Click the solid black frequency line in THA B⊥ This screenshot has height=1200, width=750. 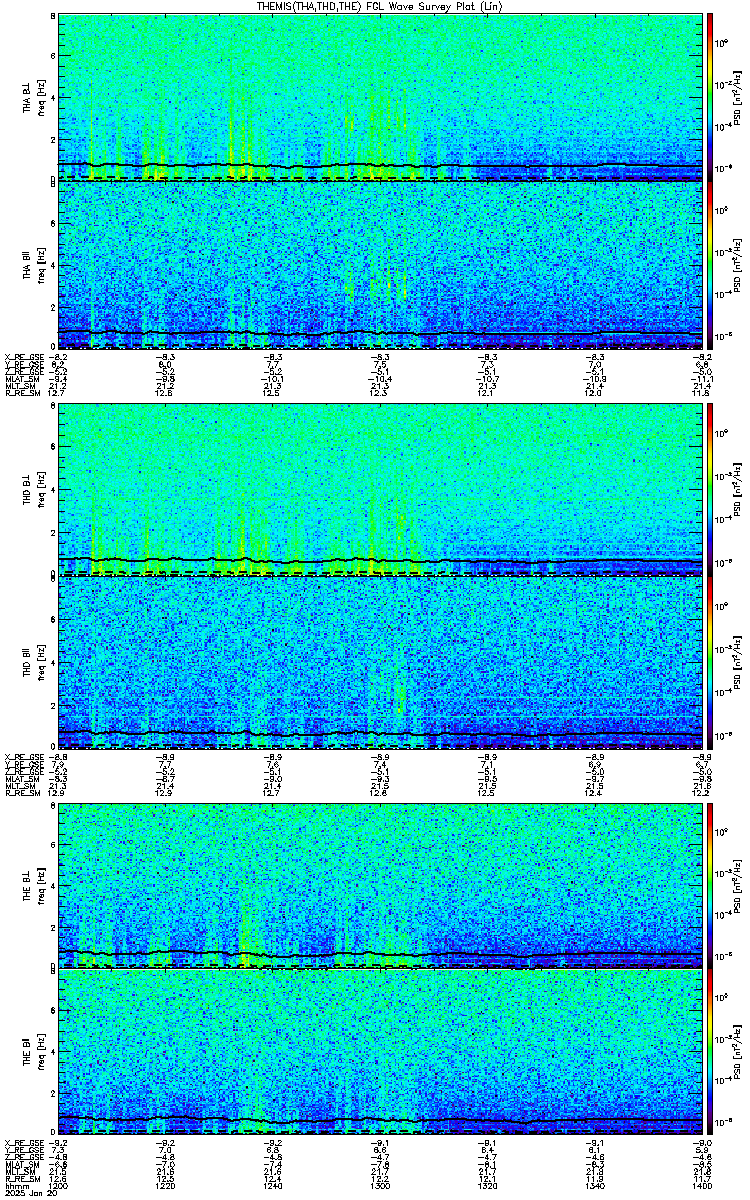pos(380,165)
